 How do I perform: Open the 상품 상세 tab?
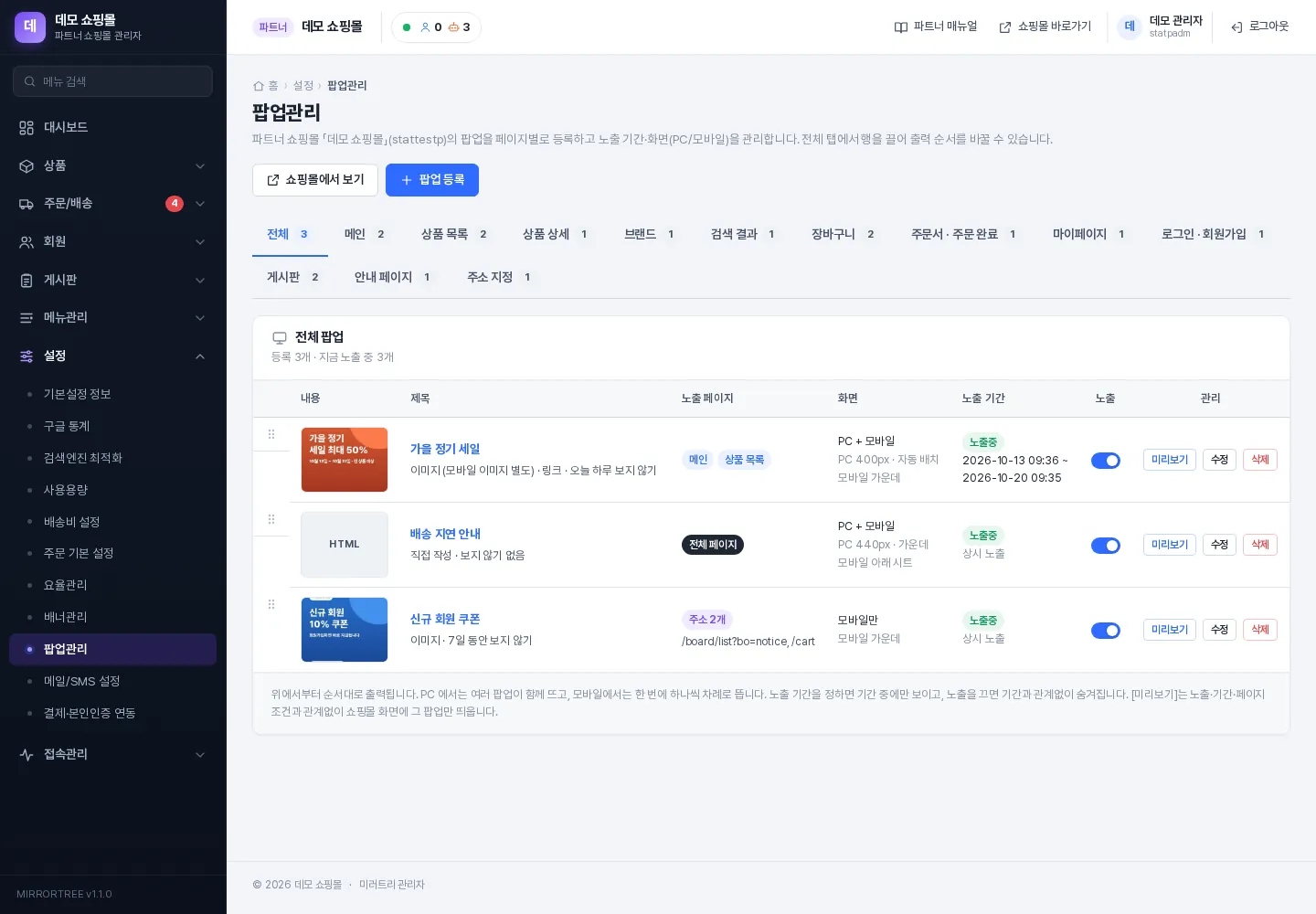pyautogui.click(x=556, y=235)
